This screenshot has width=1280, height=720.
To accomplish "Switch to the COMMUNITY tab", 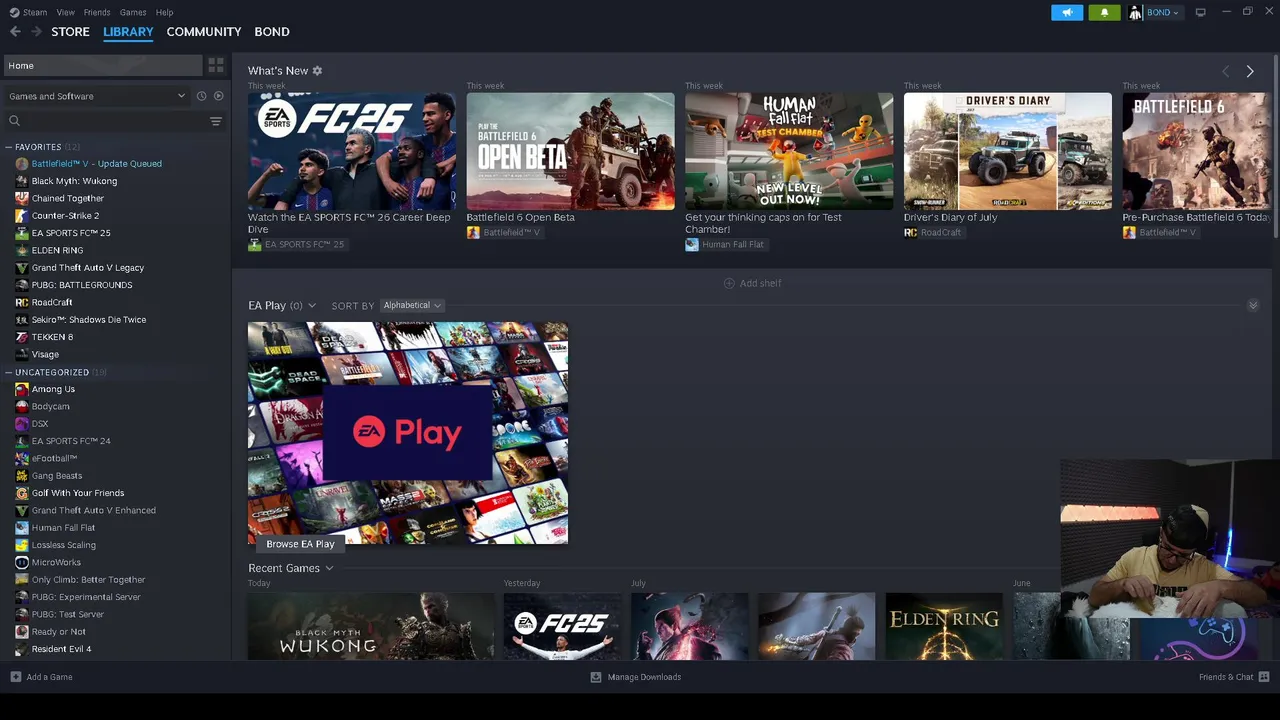I will coord(204,32).
